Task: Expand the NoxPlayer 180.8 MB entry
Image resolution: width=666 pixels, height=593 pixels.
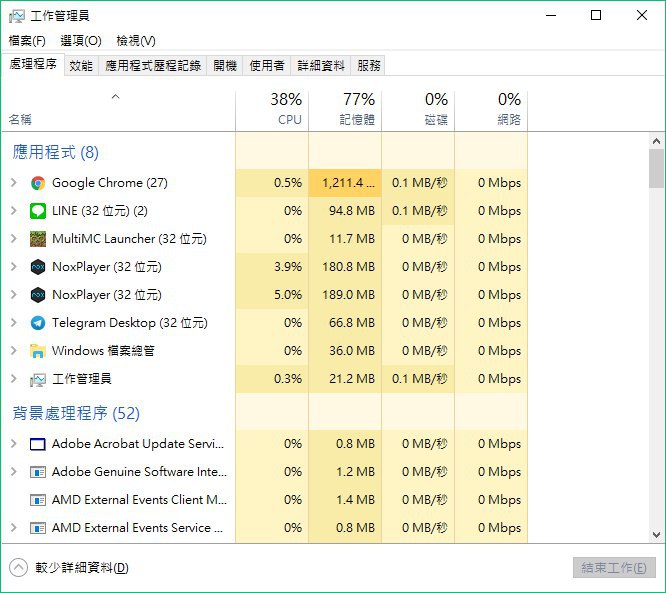Action: [14, 267]
